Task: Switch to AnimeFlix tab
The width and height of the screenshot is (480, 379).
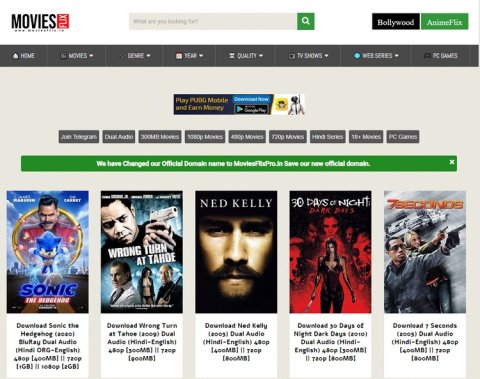Action: (x=445, y=22)
